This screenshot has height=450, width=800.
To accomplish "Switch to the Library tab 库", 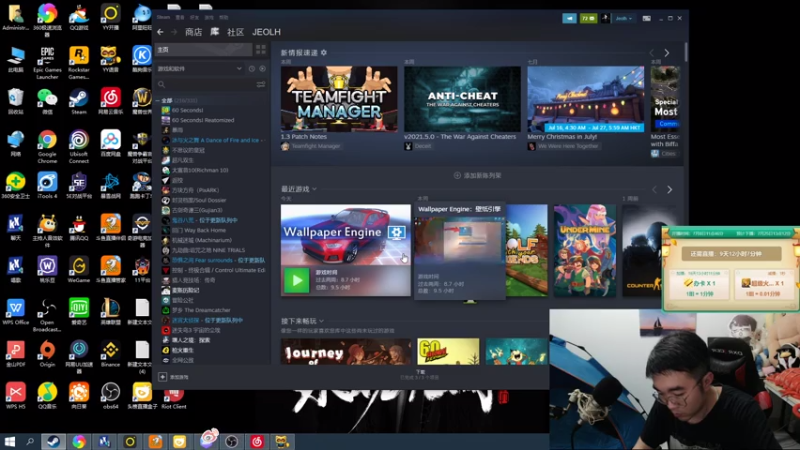I will pos(215,32).
